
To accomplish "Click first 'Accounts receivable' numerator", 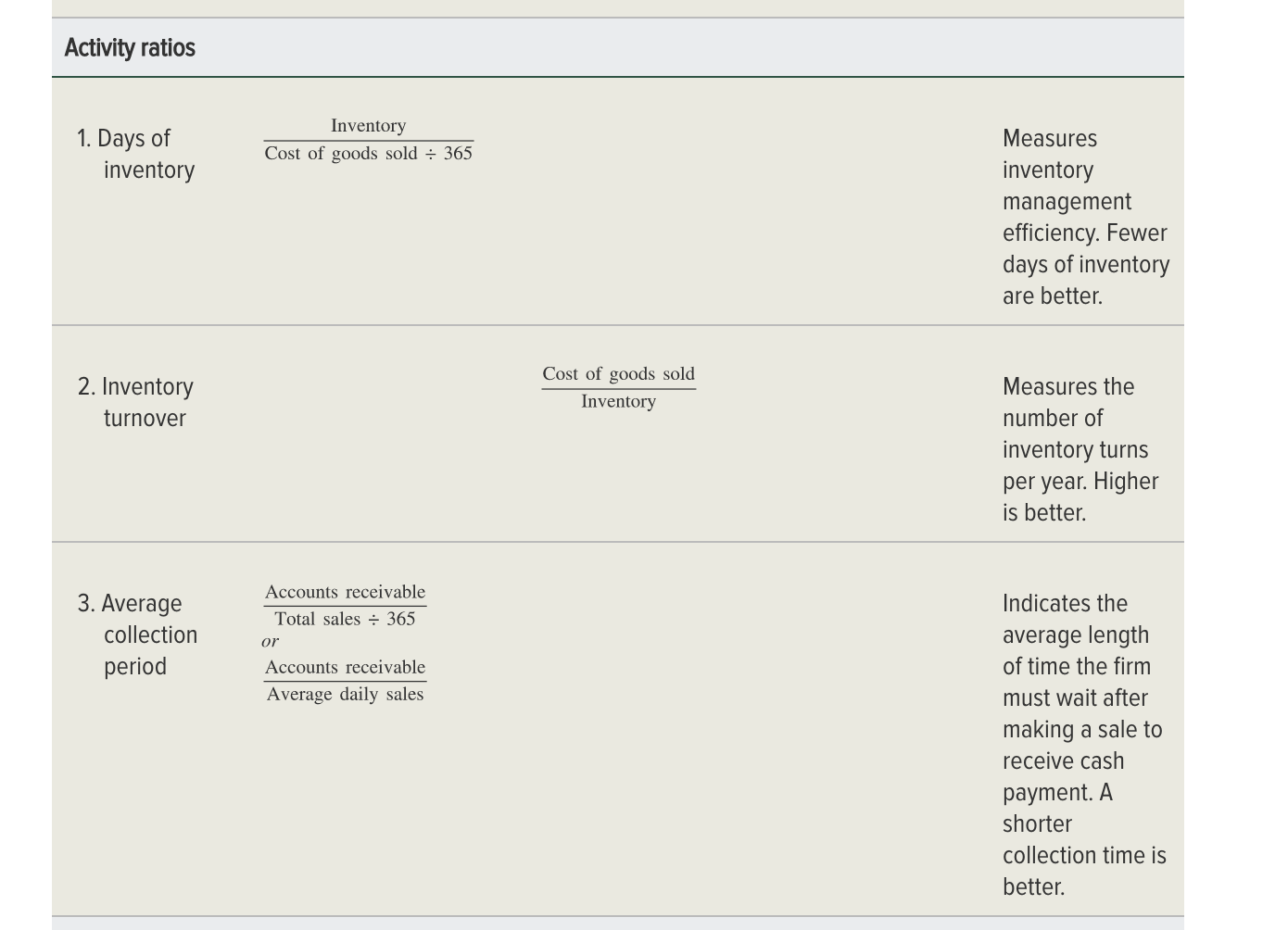I will [345, 591].
